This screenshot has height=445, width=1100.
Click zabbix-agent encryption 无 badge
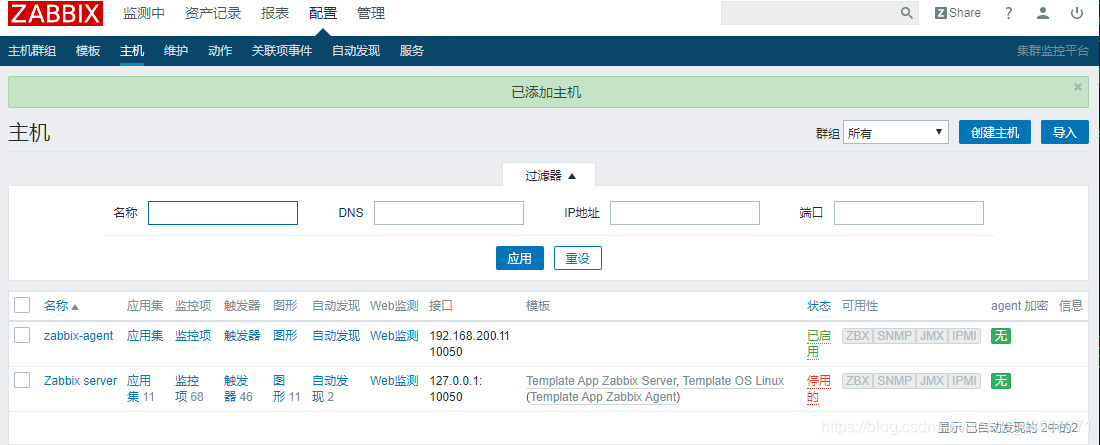click(x=1000, y=336)
